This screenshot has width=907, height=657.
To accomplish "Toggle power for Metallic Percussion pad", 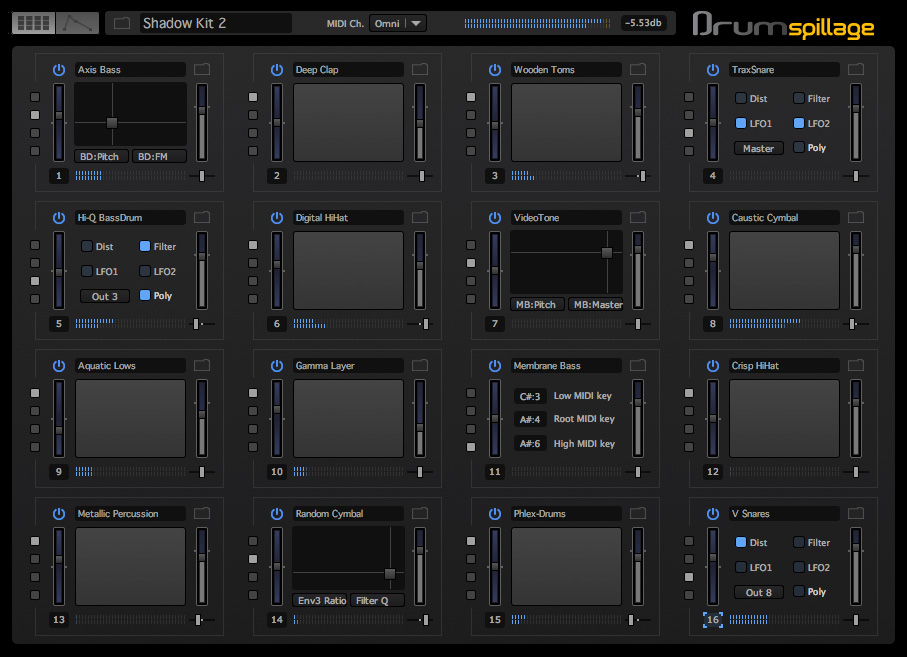I will pos(59,514).
